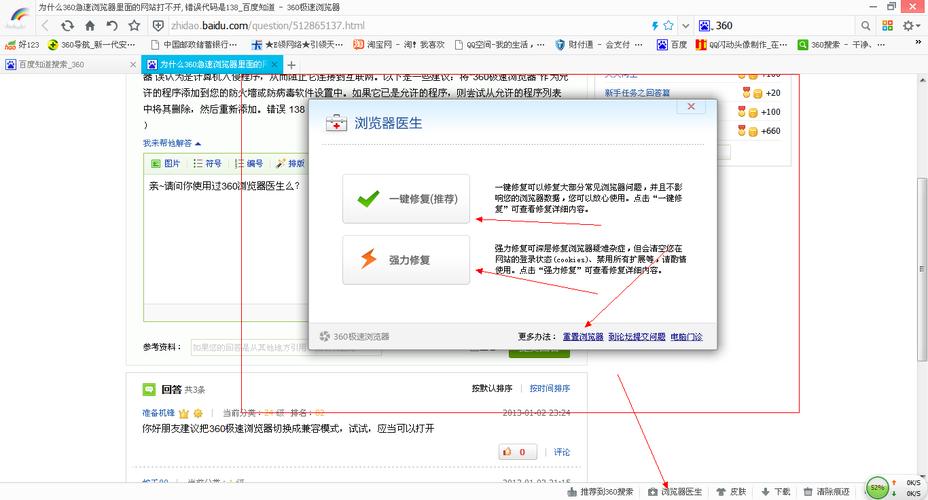Sort answers by 按默认排序
This screenshot has width=928, height=500.
coord(492,388)
